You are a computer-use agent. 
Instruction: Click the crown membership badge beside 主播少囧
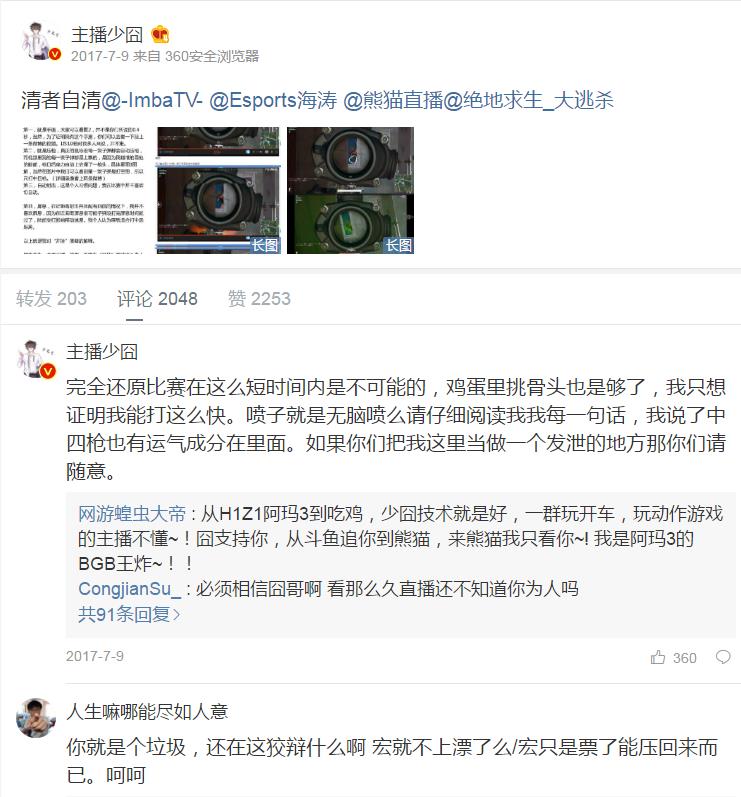click(x=160, y=35)
